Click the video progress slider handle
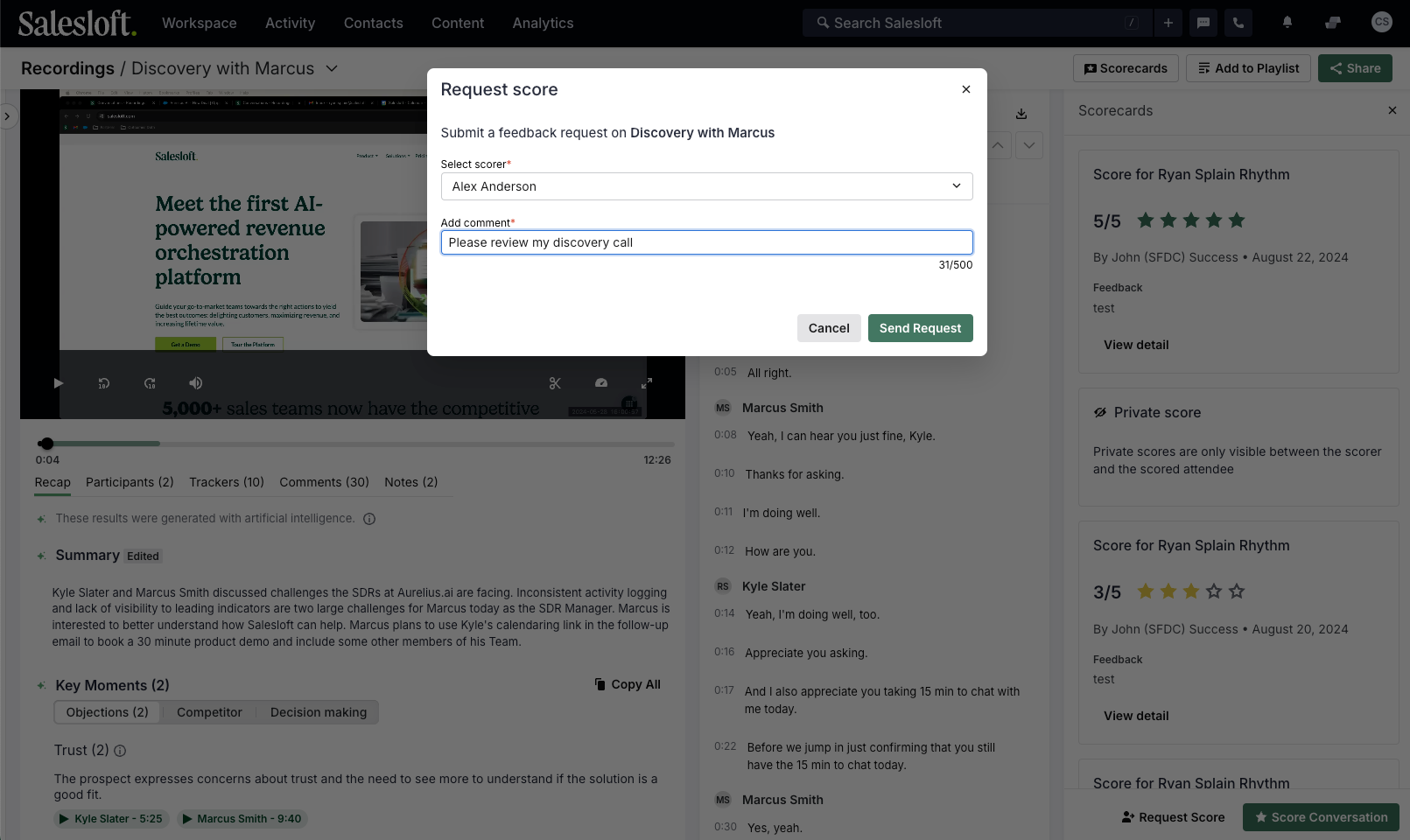 pos(46,444)
